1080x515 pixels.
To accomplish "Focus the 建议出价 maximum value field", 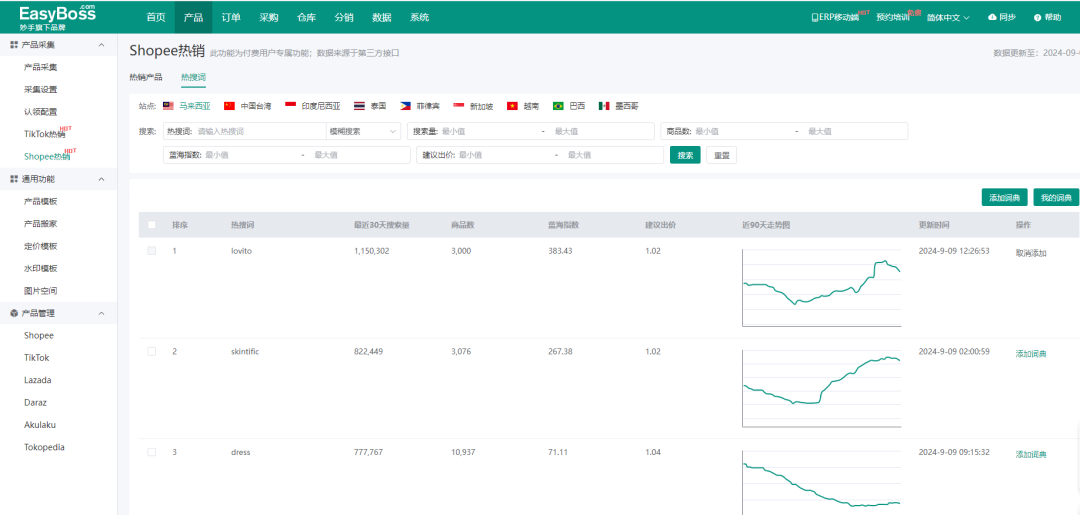I will point(613,155).
